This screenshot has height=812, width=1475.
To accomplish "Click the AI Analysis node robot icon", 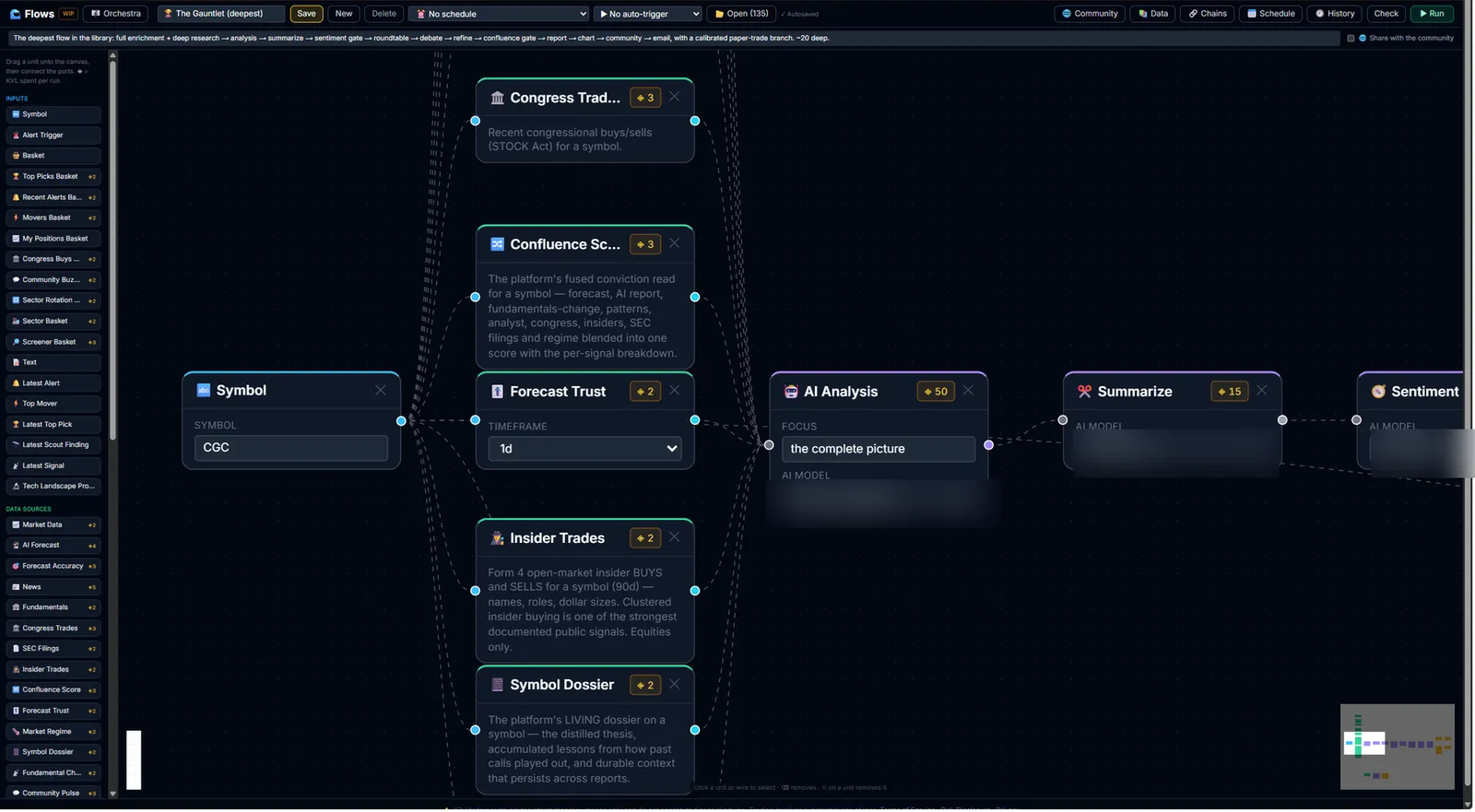I will (x=791, y=392).
